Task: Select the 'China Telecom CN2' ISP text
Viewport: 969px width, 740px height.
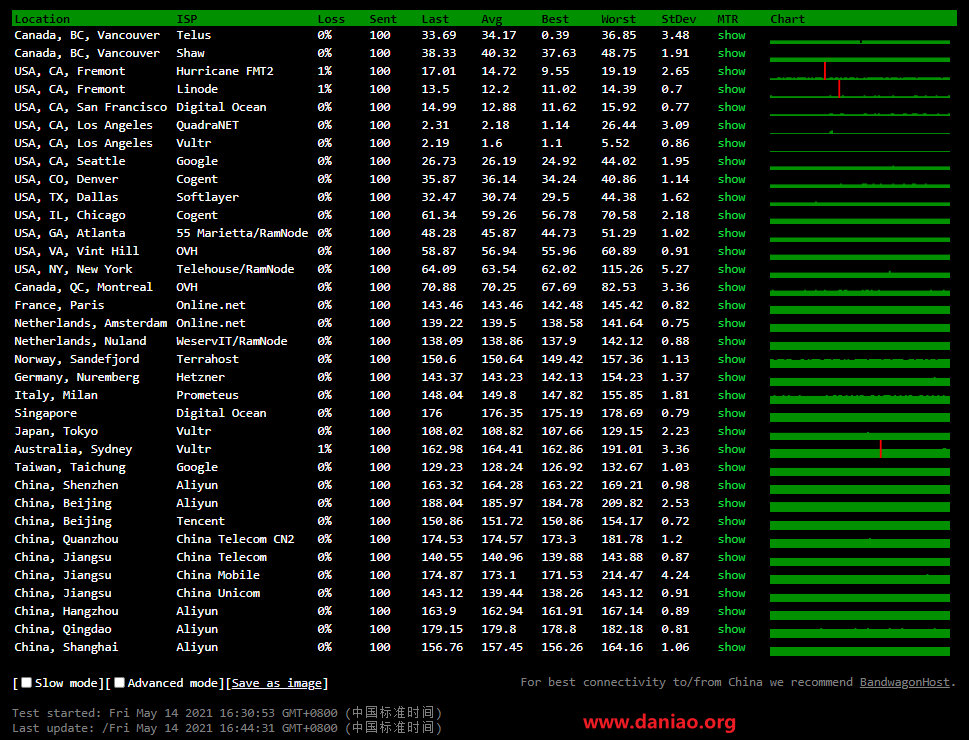Action: (x=235, y=538)
